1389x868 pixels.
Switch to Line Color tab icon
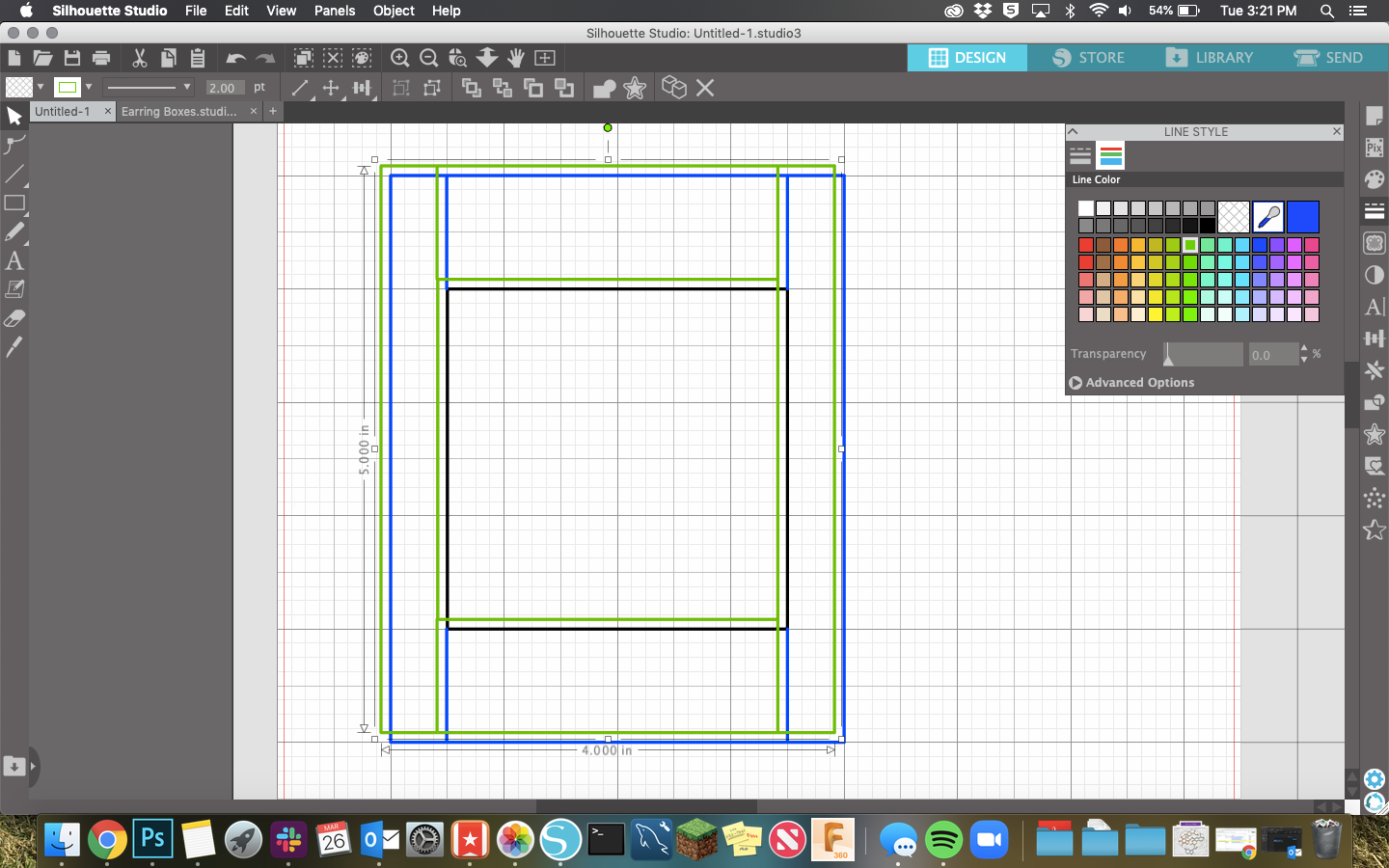(1111, 155)
